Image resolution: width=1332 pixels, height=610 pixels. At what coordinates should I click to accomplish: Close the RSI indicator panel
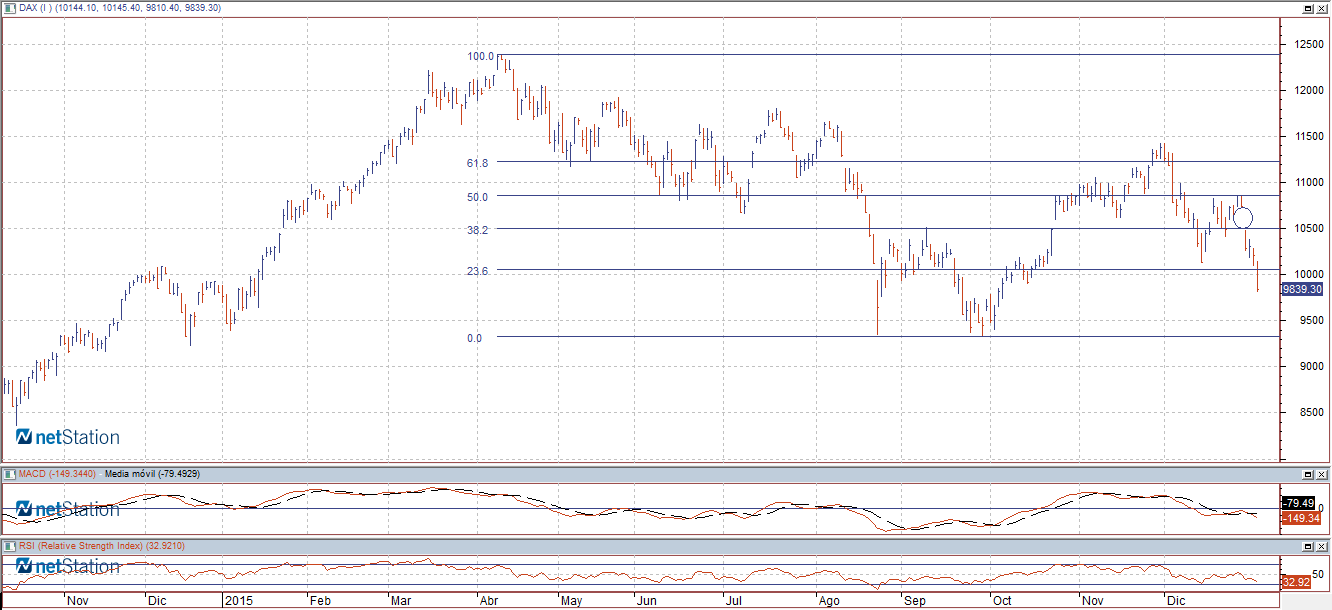[1321, 547]
